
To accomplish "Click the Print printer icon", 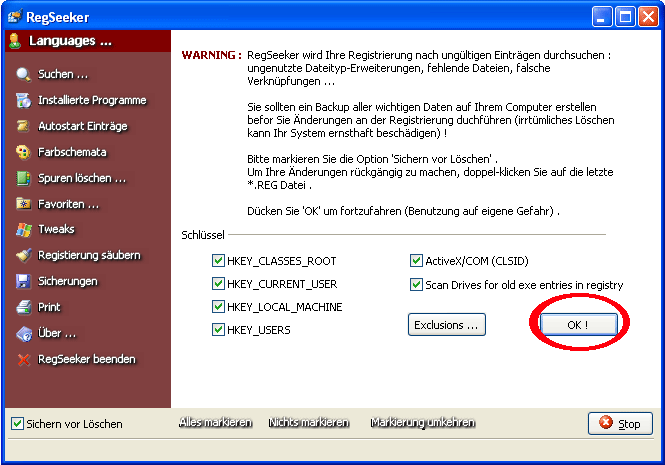I will coord(23,307).
